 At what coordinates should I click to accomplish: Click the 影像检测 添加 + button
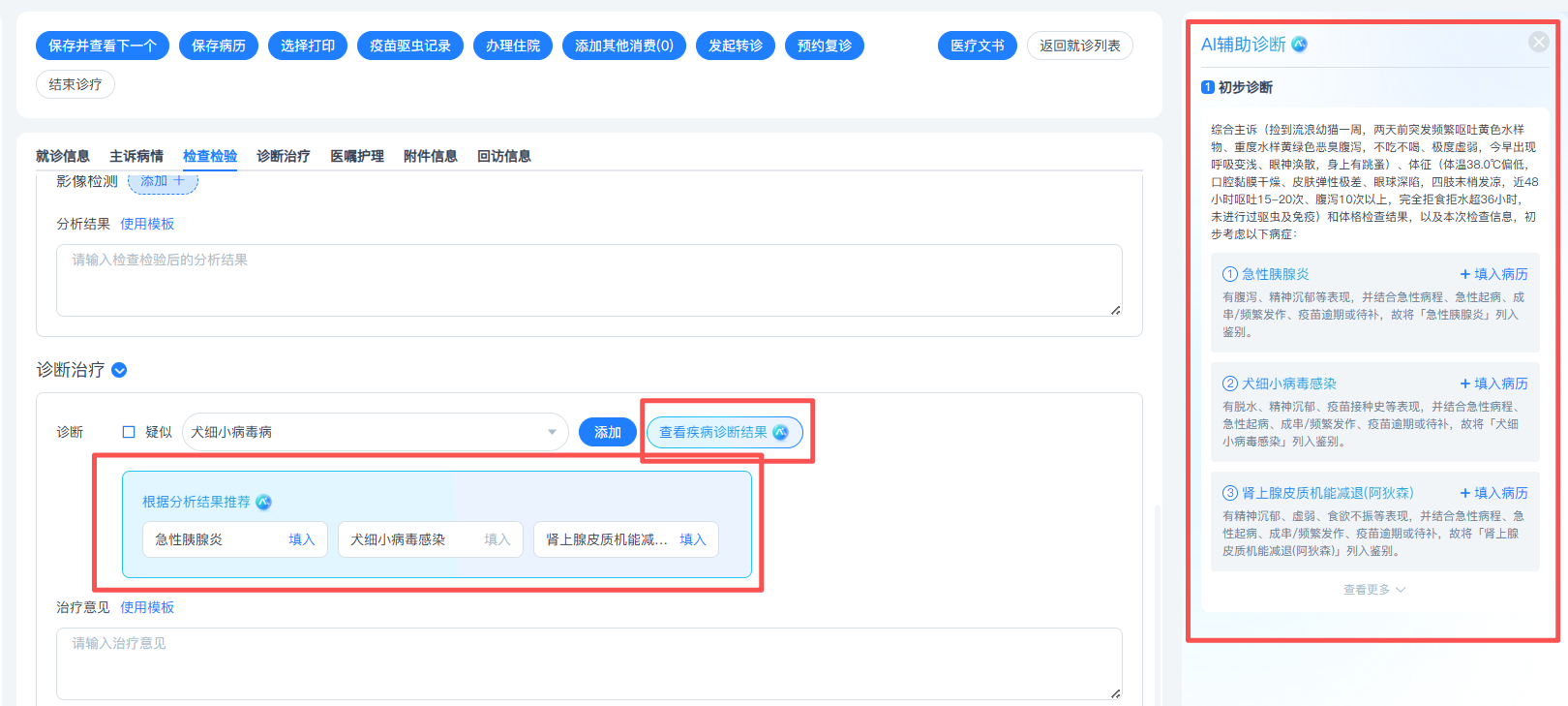[163, 181]
